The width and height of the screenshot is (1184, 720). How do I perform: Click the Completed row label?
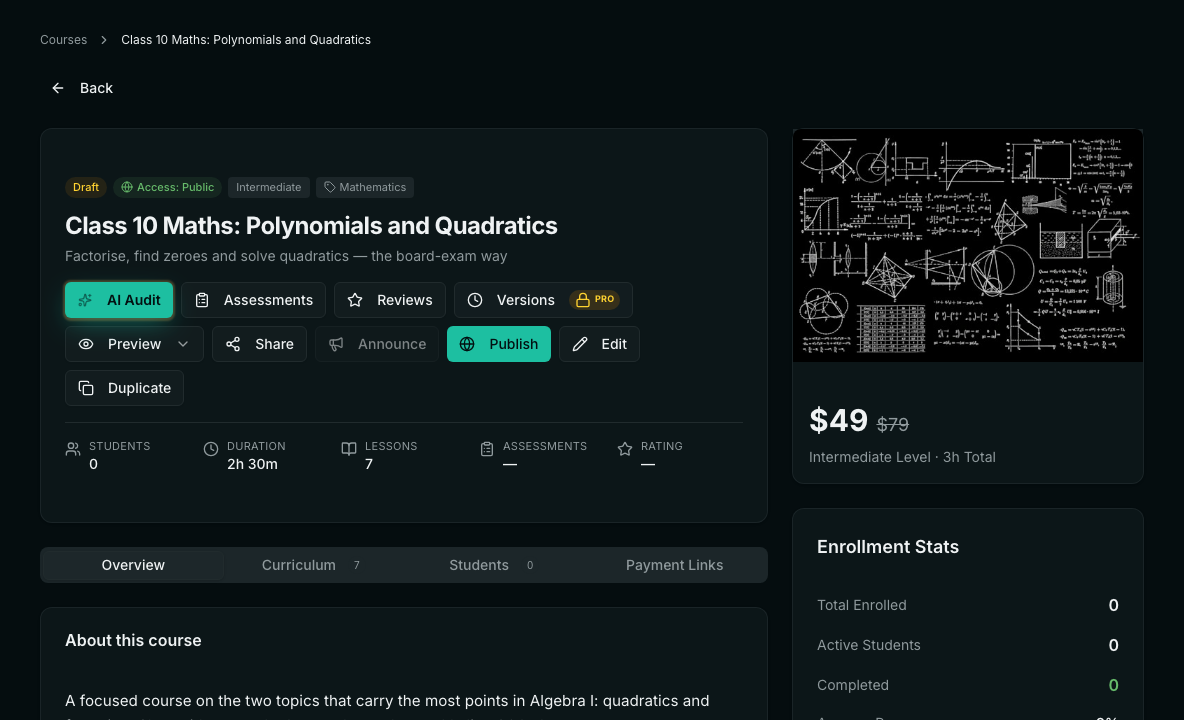[853, 685]
